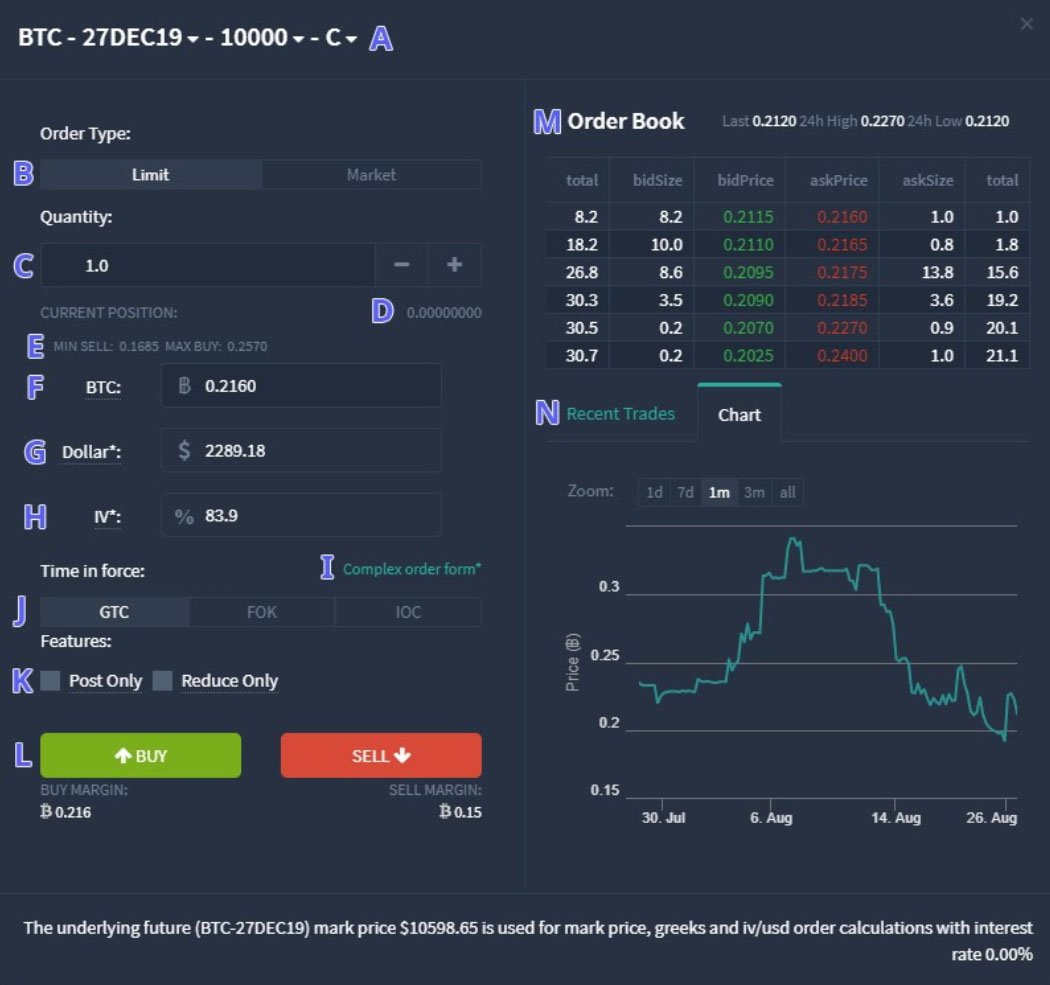
Task: Click the current position value 0.00000000
Action: pos(444,313)
